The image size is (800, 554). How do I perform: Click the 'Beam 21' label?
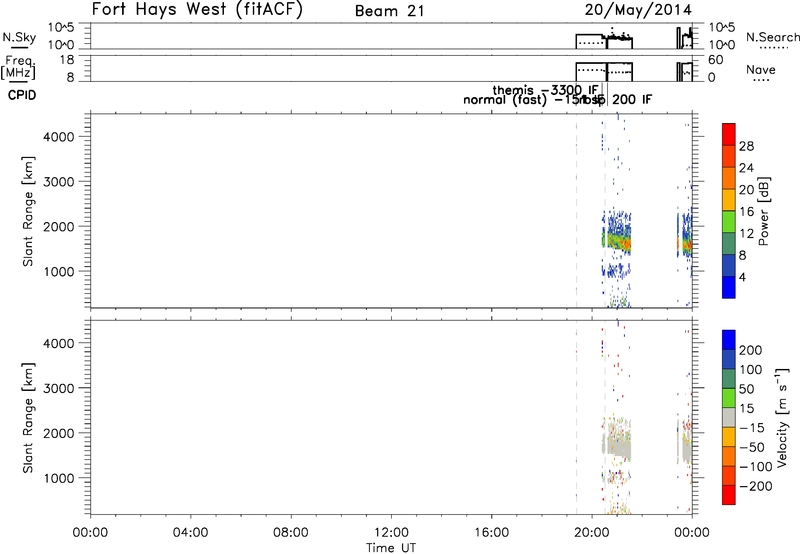coord(390,11)
